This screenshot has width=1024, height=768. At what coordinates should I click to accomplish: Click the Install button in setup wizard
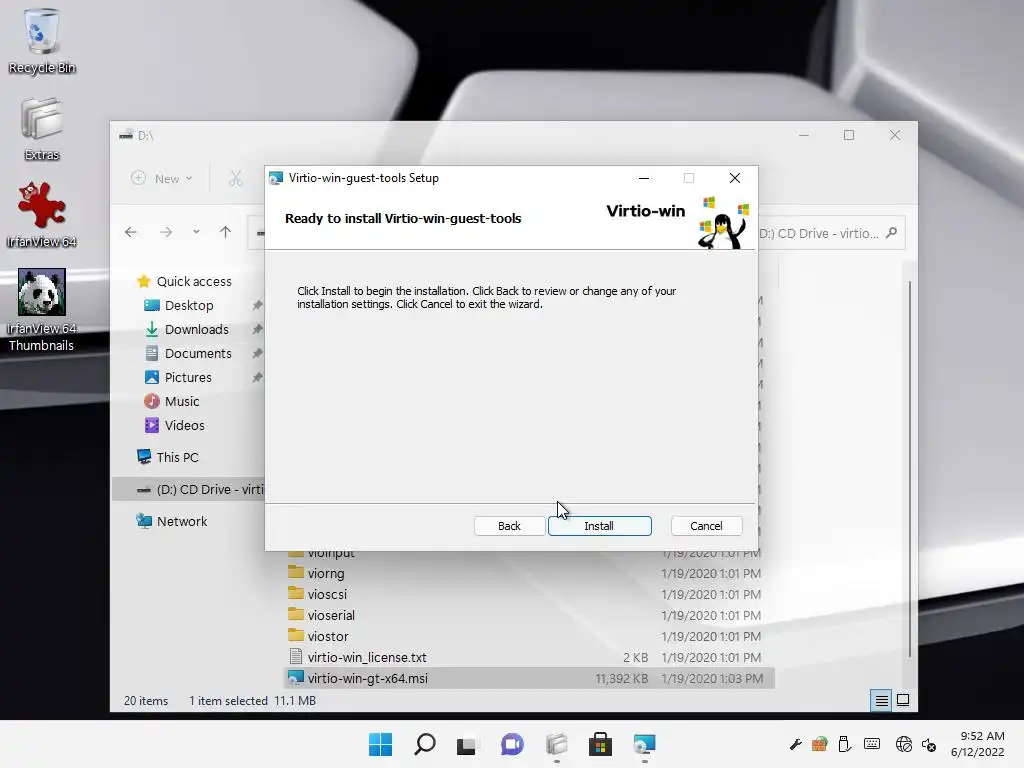click(600, 526)
